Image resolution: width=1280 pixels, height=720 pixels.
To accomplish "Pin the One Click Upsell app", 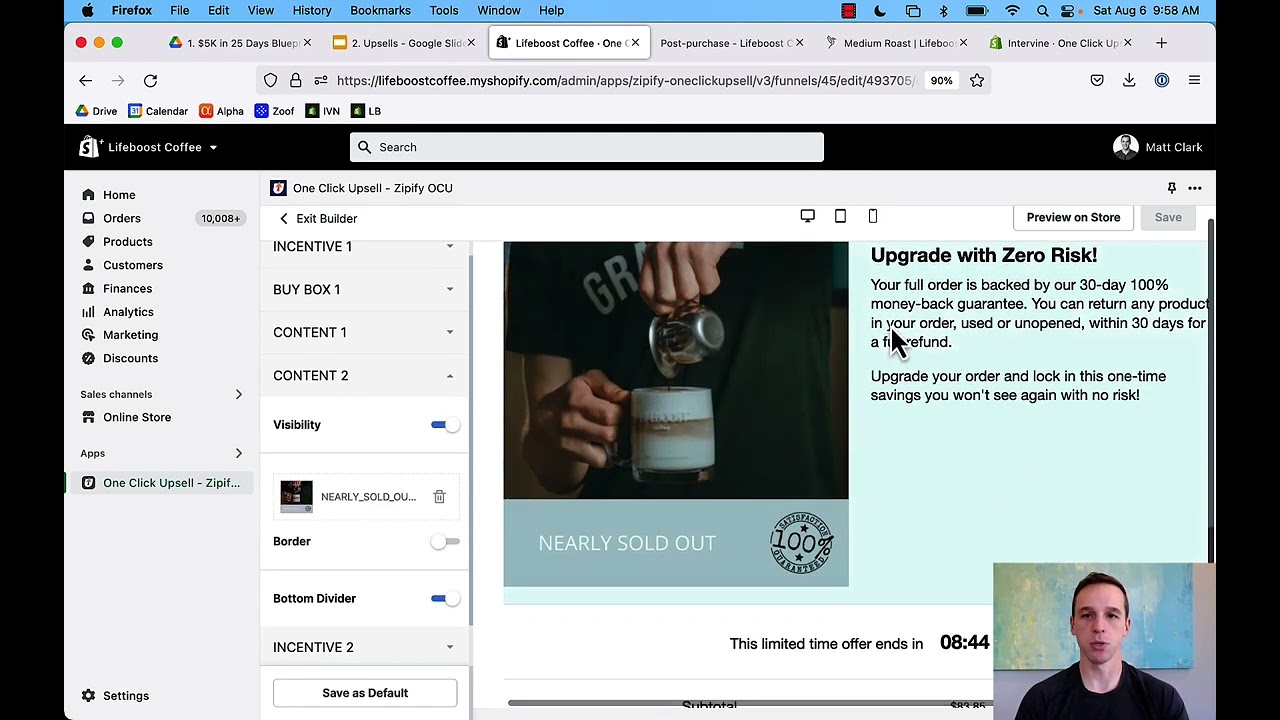I will point(1171,188).
